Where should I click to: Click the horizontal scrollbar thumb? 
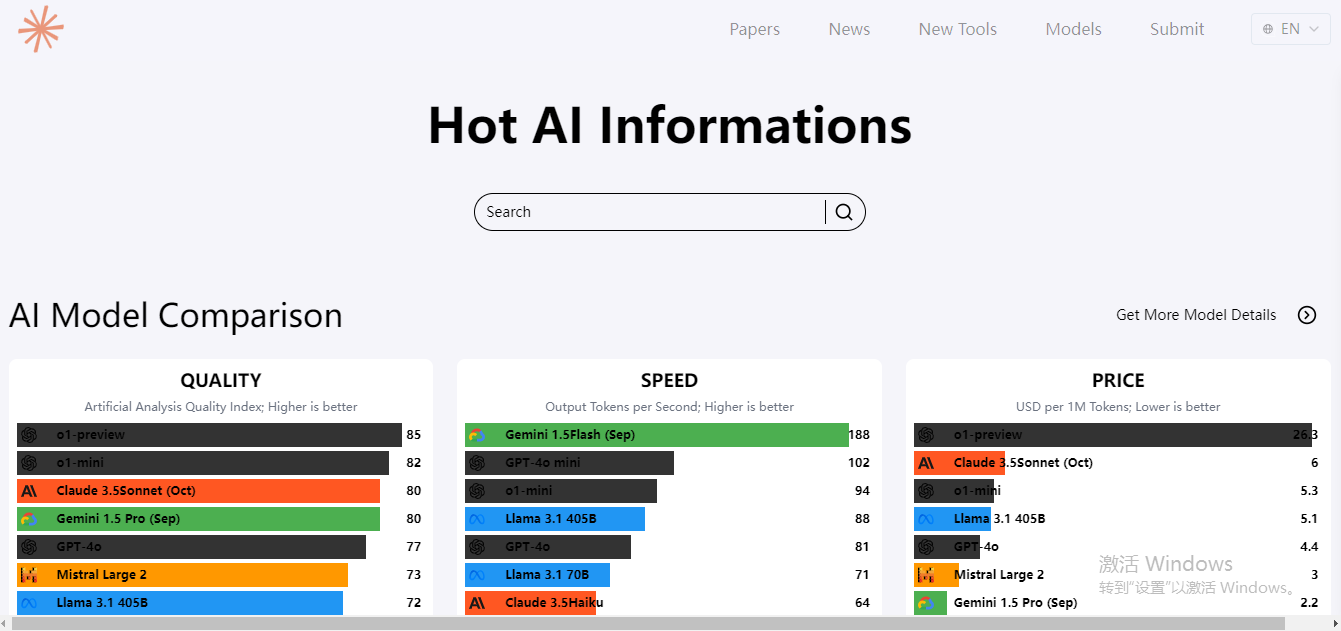pos(648,624)
